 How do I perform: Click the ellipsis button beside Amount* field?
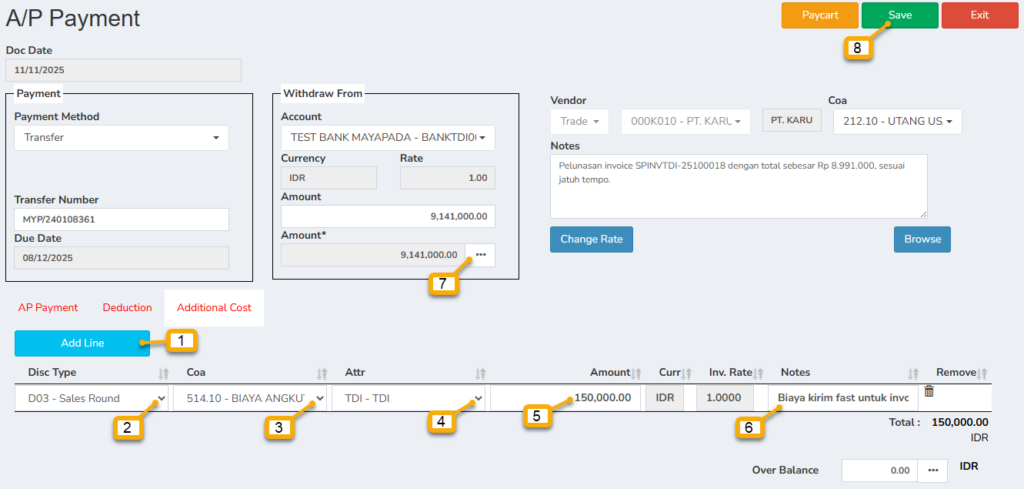[x=480, y=255]
